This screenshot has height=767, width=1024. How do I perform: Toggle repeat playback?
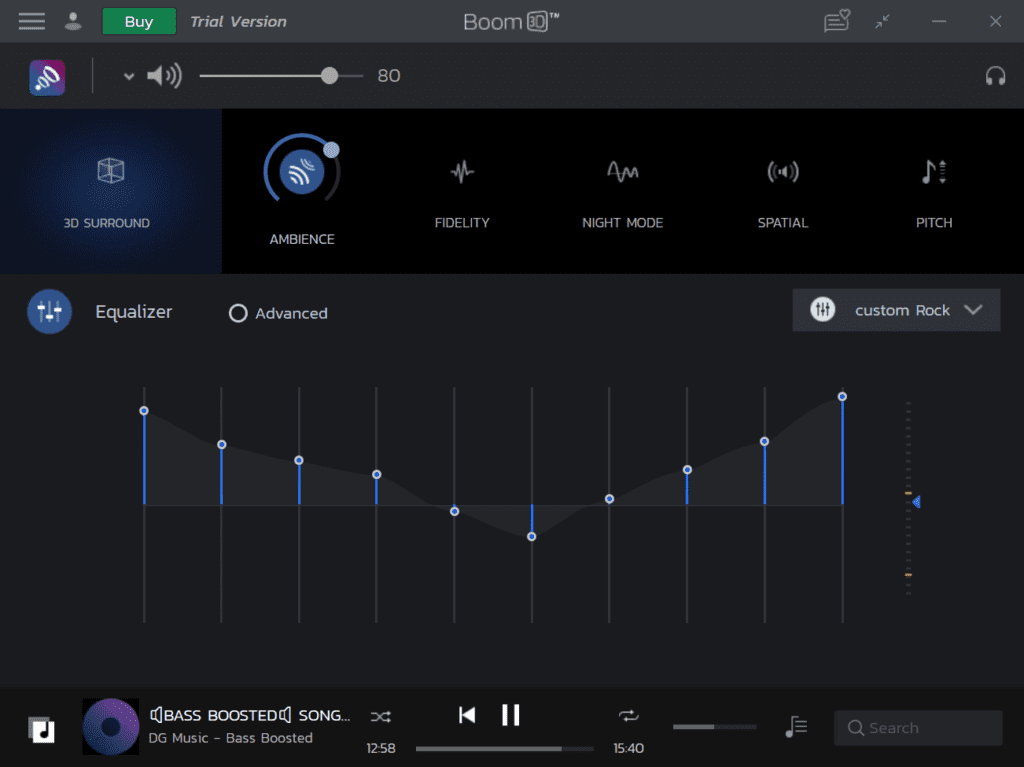[628, 716]
